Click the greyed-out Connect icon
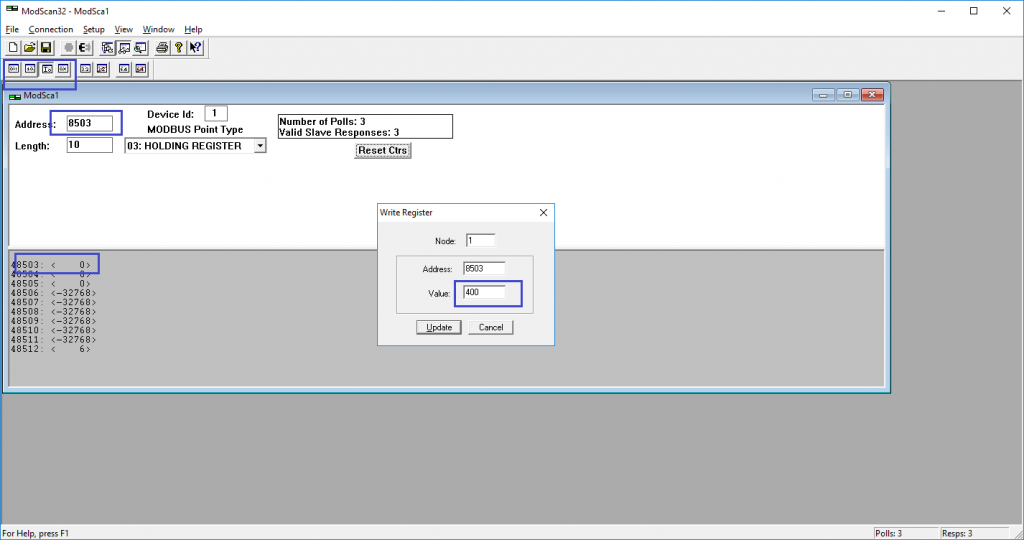Viewport: 1024px width, 540px height. pos(68,48)
